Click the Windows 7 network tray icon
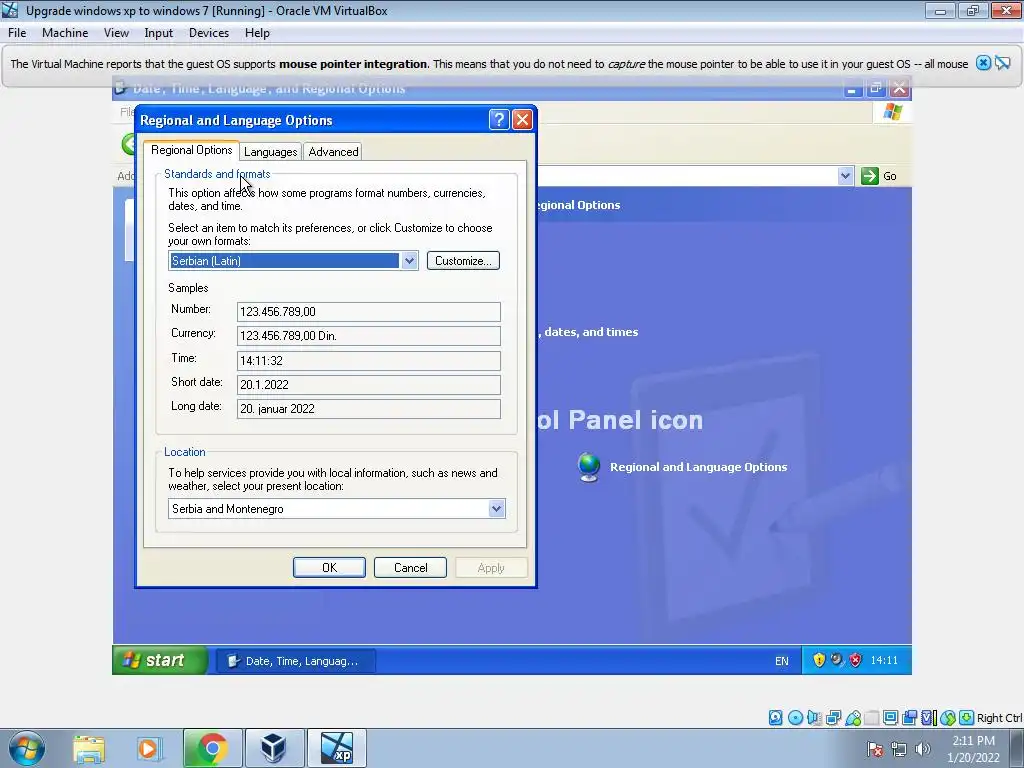The width and height of the screenshot is (1024, 768). 899,749
